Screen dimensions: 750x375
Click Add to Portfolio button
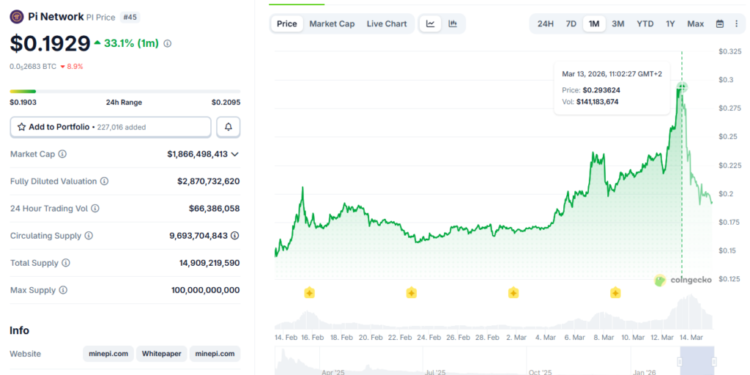[x=110, y=127]
